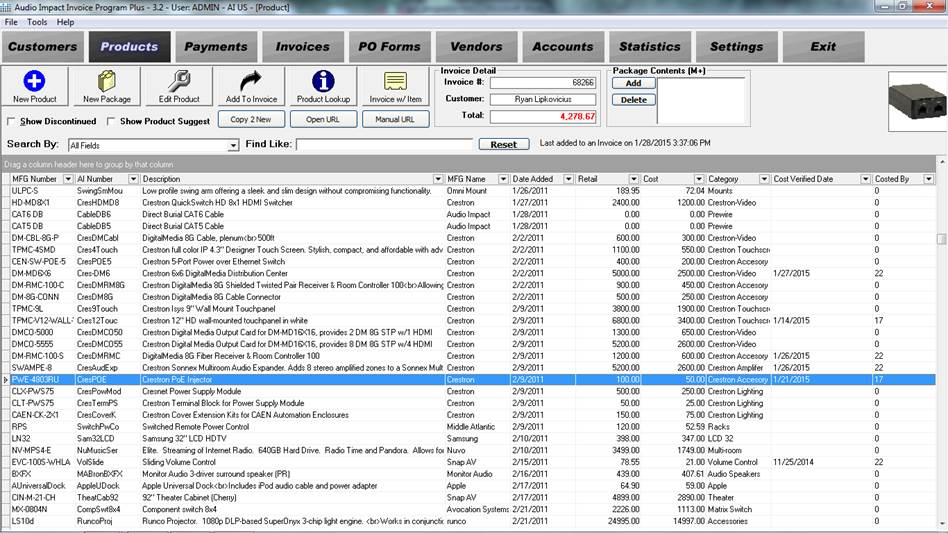Expand the Search By All Fields dropdown
Image resolution: width=948 pixels, height=533 pixels.
point(233,146)
